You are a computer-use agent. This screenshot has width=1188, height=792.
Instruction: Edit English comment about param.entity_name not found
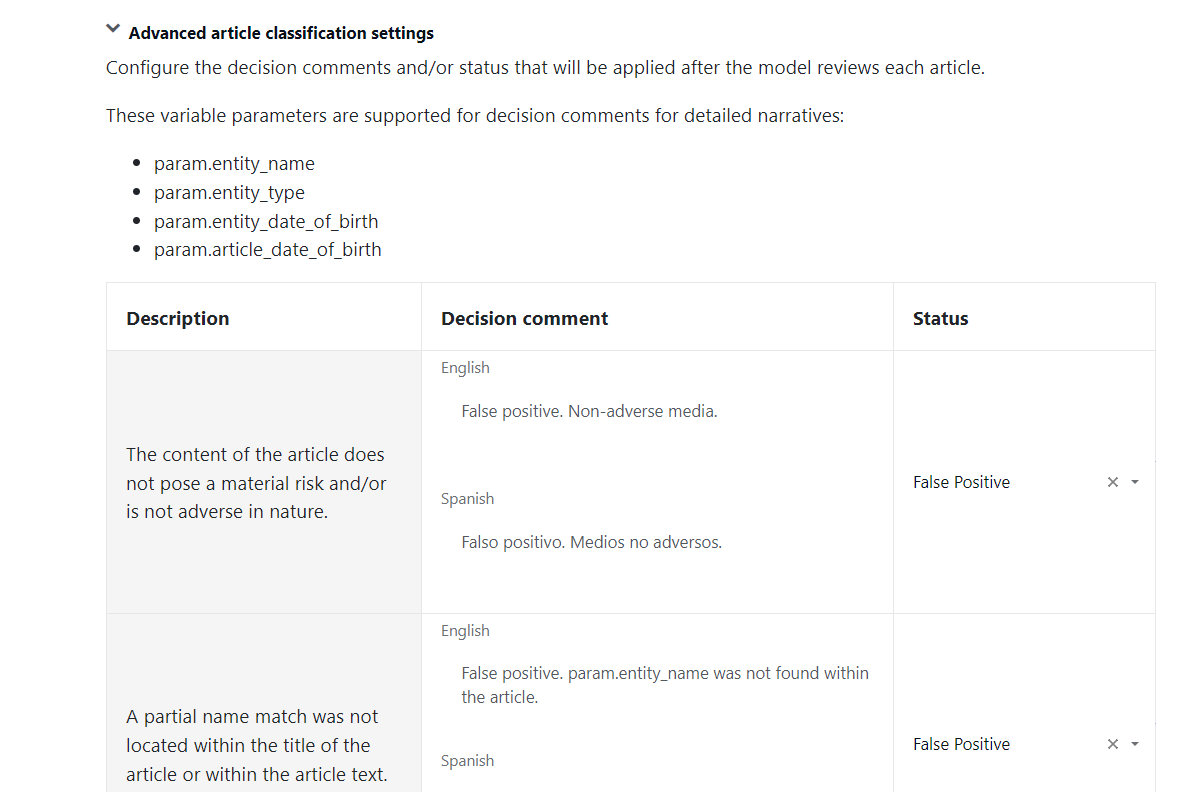657,685
